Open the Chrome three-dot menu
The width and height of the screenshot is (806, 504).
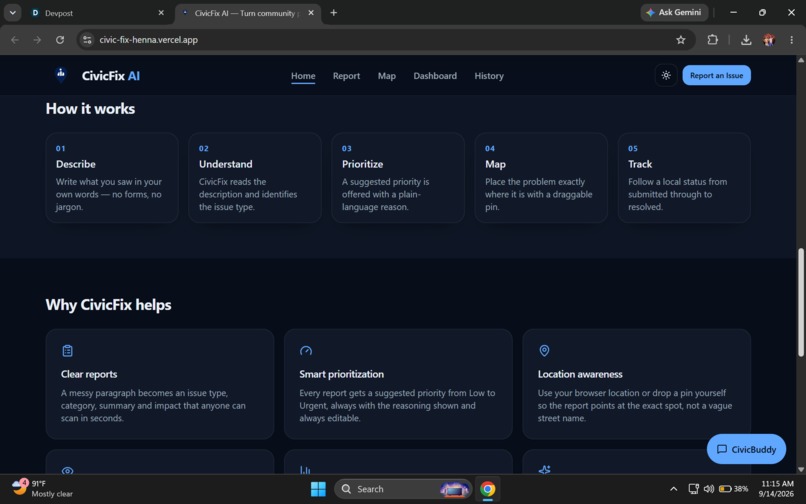[791, 40]
